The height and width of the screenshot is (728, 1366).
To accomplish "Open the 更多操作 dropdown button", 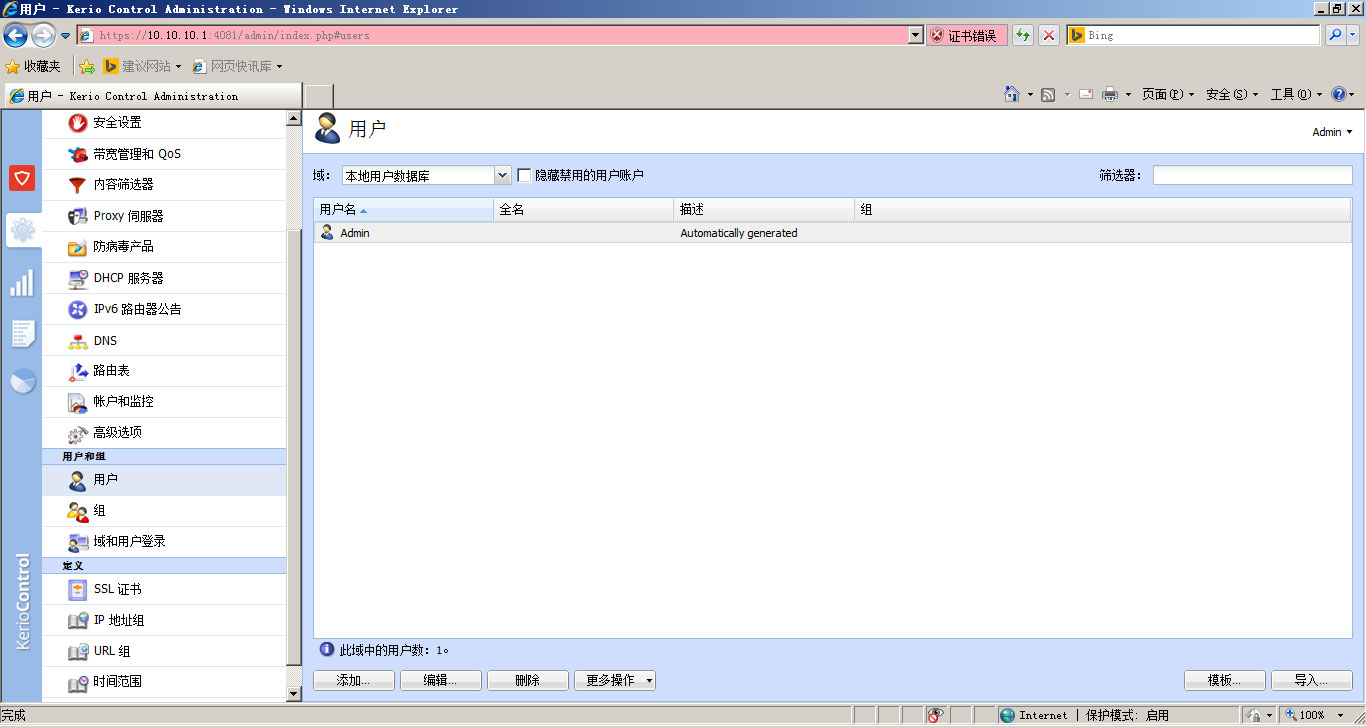I will click(615, 680).
